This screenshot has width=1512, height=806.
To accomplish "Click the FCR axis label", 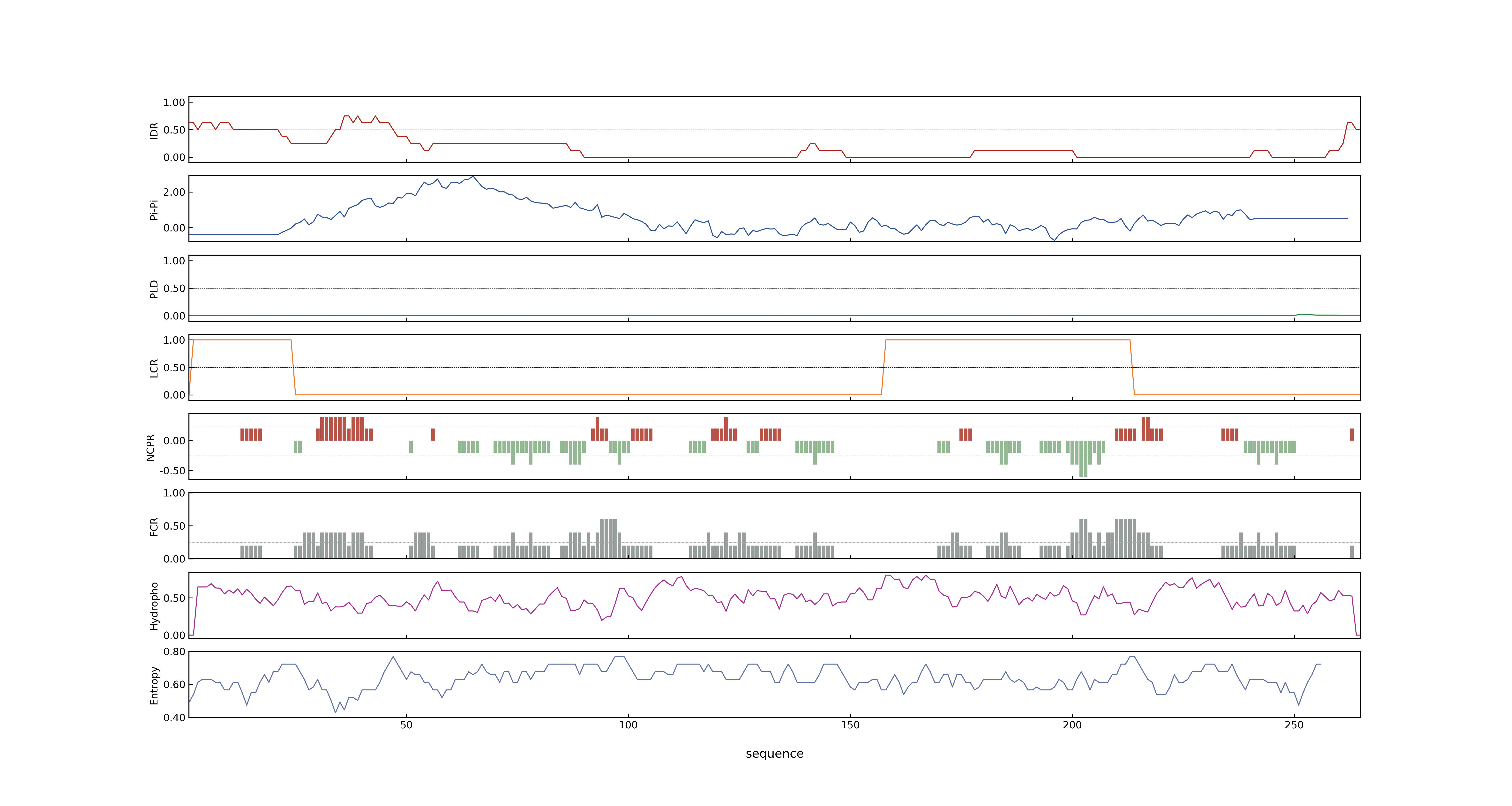I will pos(154,526).
